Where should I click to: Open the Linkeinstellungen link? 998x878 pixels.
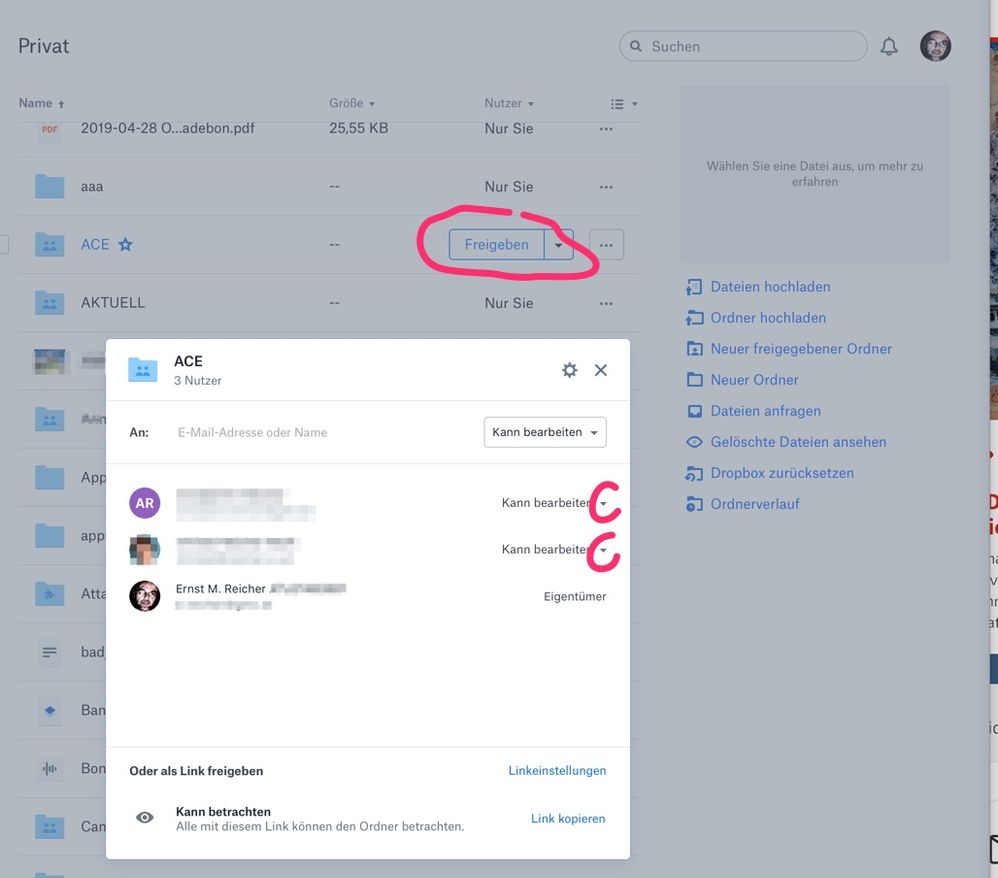(557, 771)
